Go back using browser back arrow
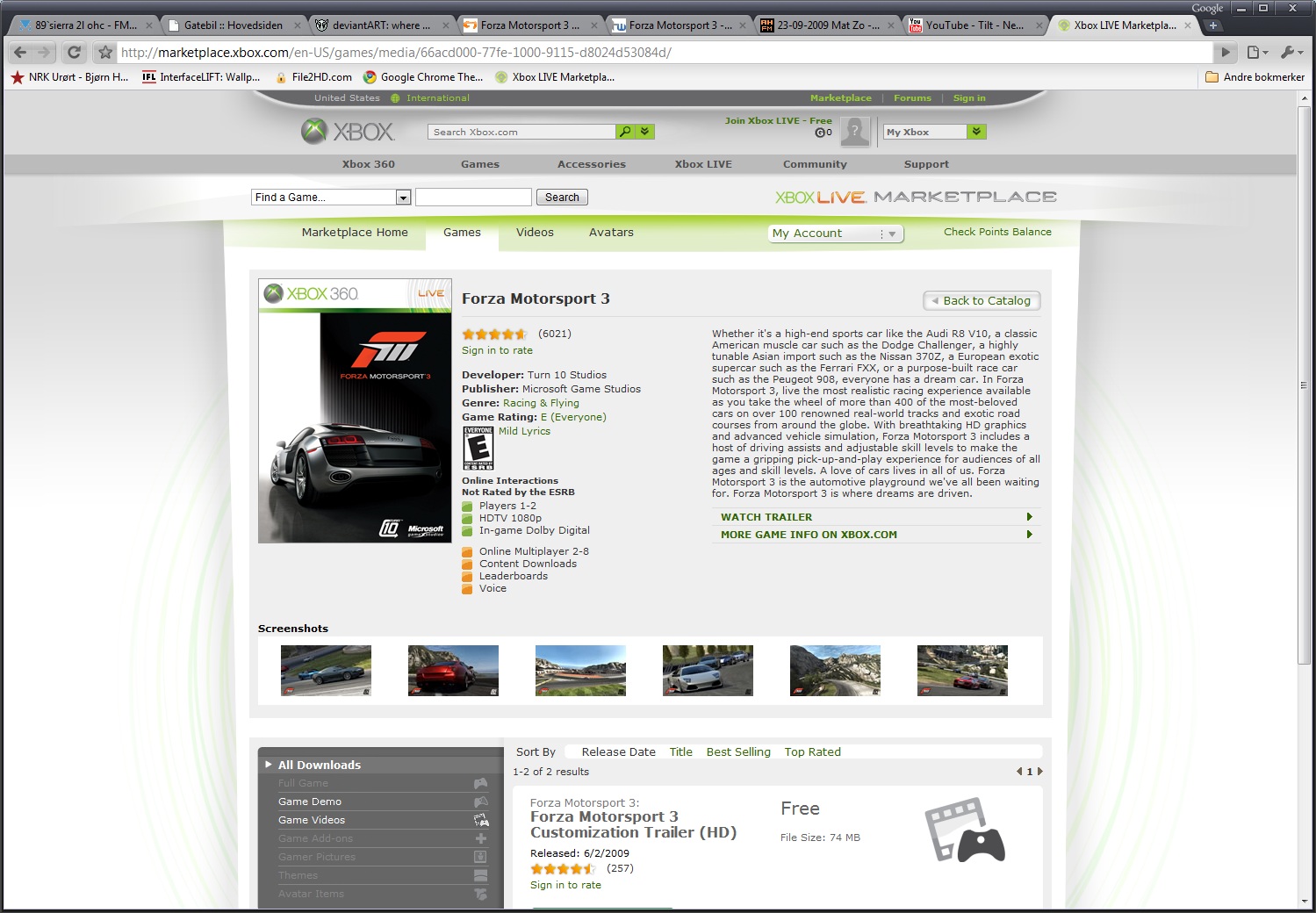The image size is (1316, 913). tap(20, 52)
